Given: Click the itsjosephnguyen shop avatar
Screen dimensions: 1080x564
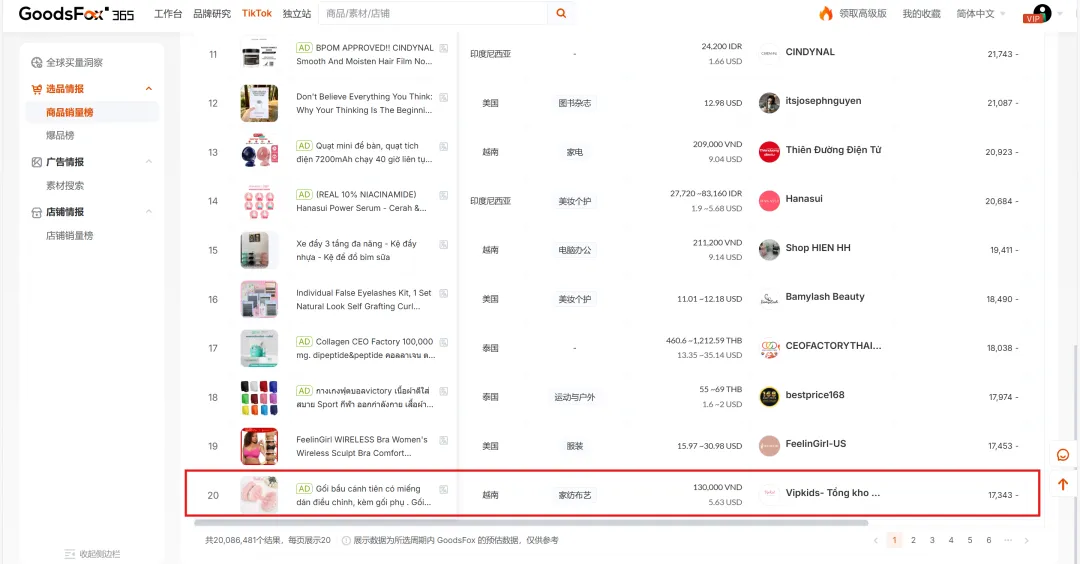Looking at the screenshot, I should coord(769,103).
